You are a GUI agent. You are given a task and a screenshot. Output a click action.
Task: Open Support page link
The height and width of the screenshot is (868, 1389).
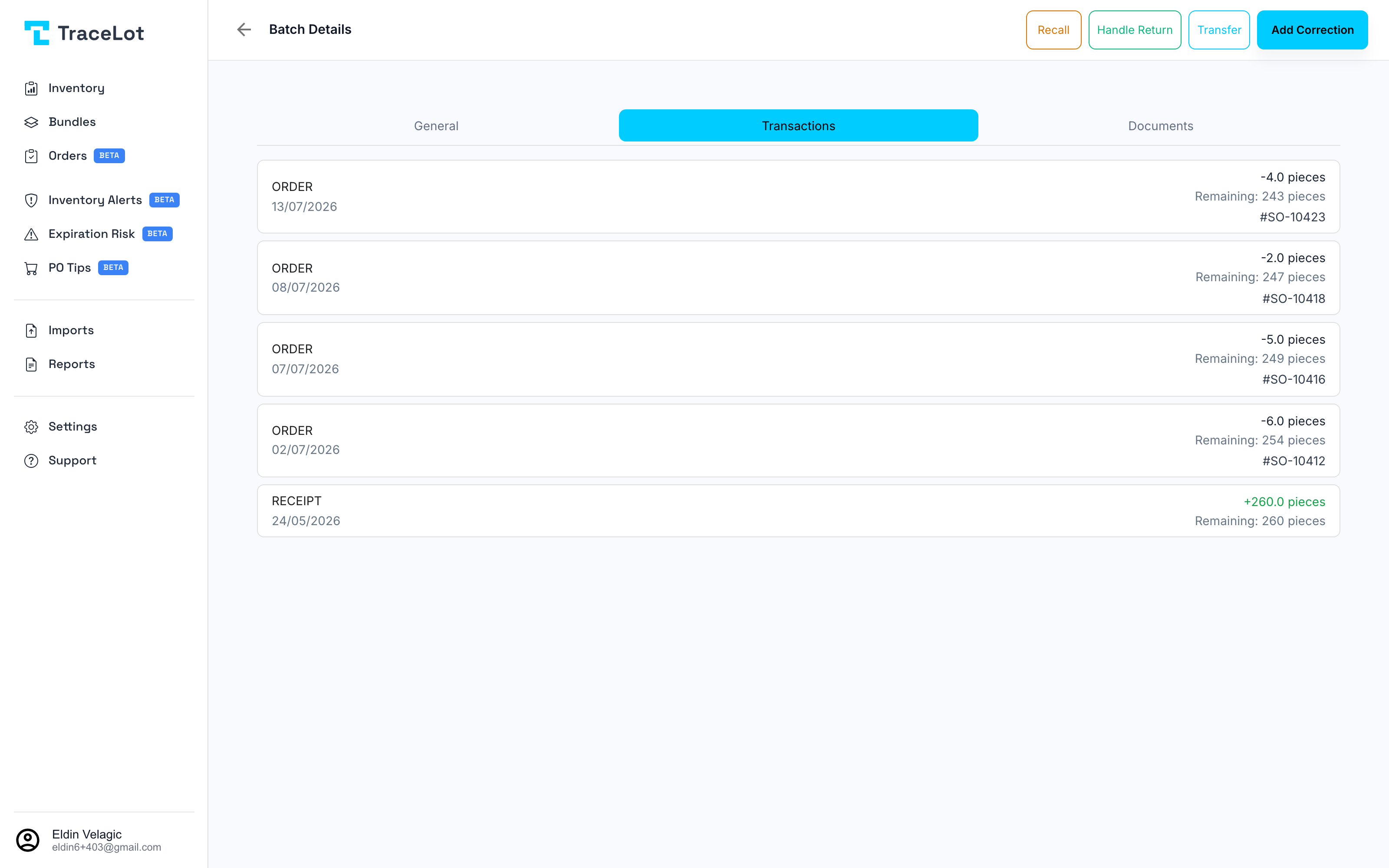click(72, 461)
